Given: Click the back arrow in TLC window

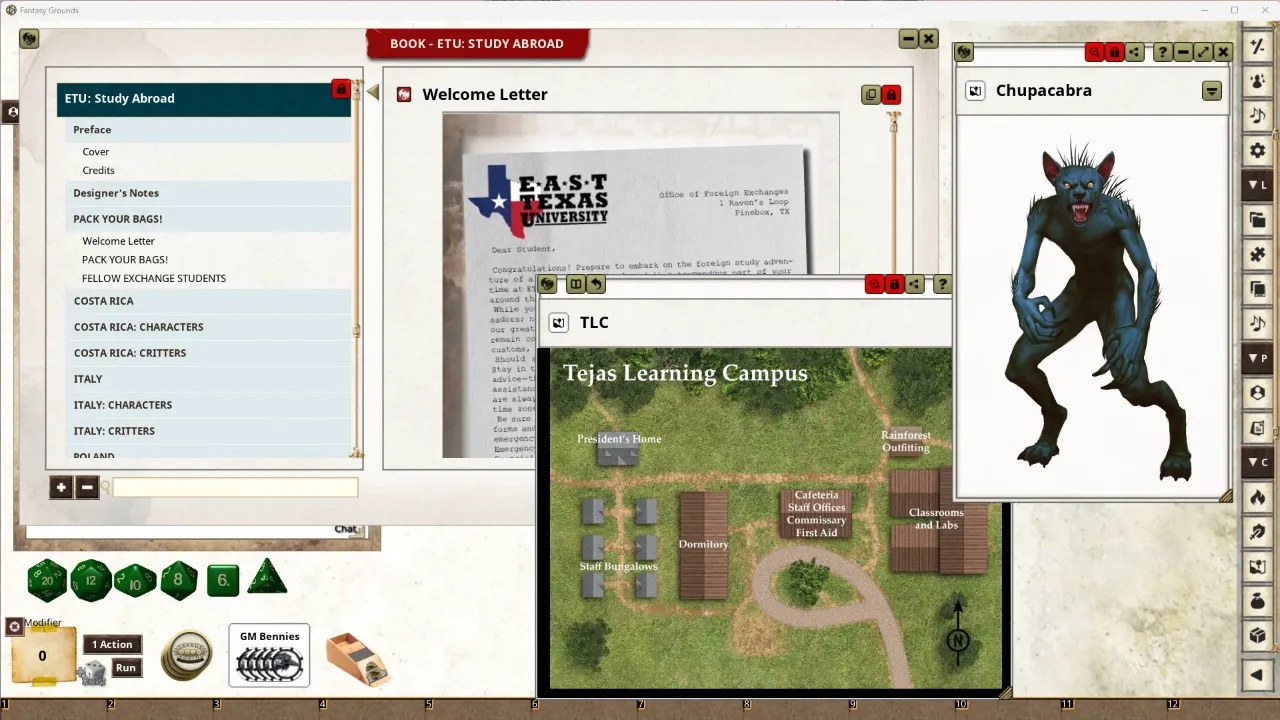Looking at the screenshot, I should tap(596, 284).
